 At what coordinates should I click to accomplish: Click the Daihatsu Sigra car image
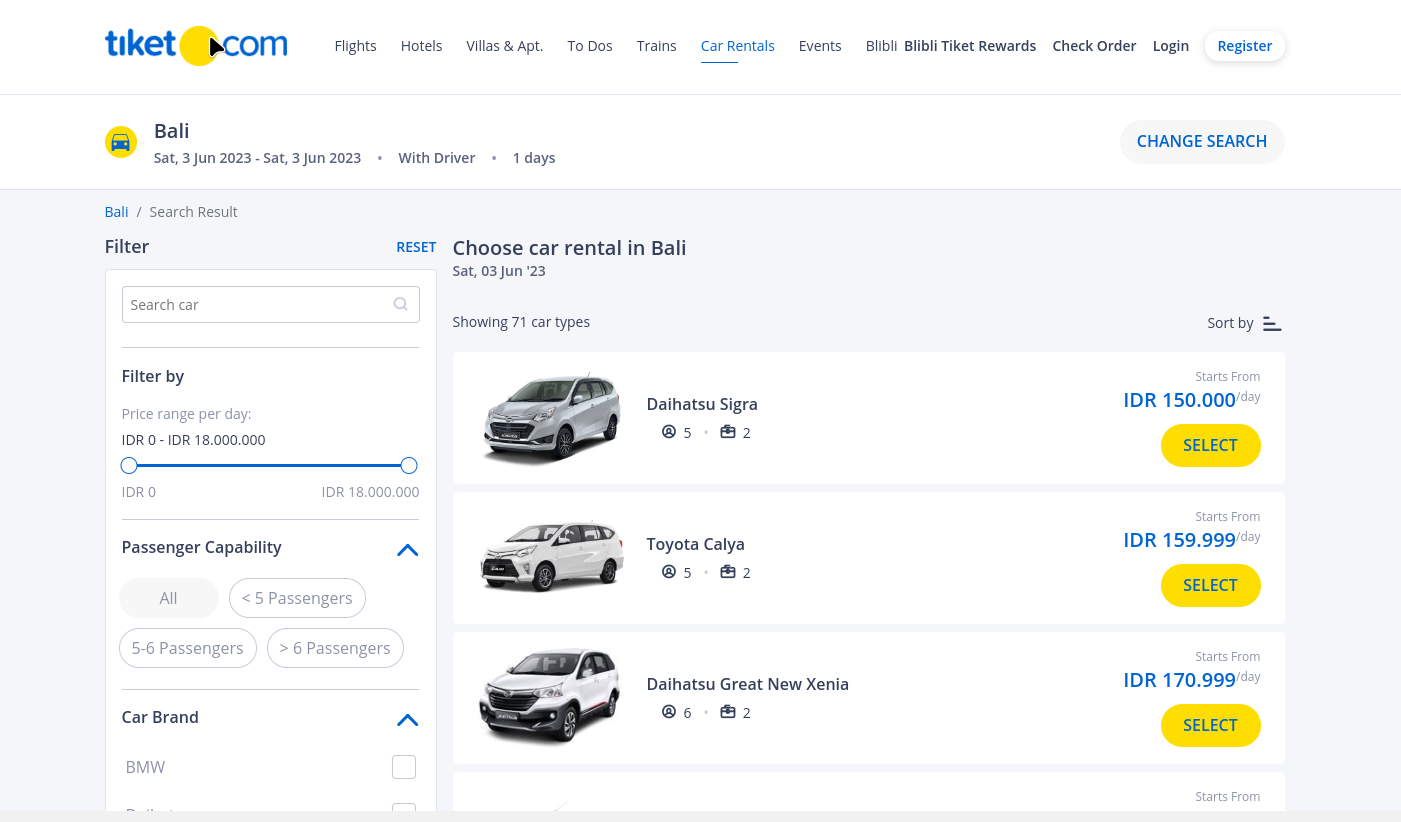pos(551,418)
